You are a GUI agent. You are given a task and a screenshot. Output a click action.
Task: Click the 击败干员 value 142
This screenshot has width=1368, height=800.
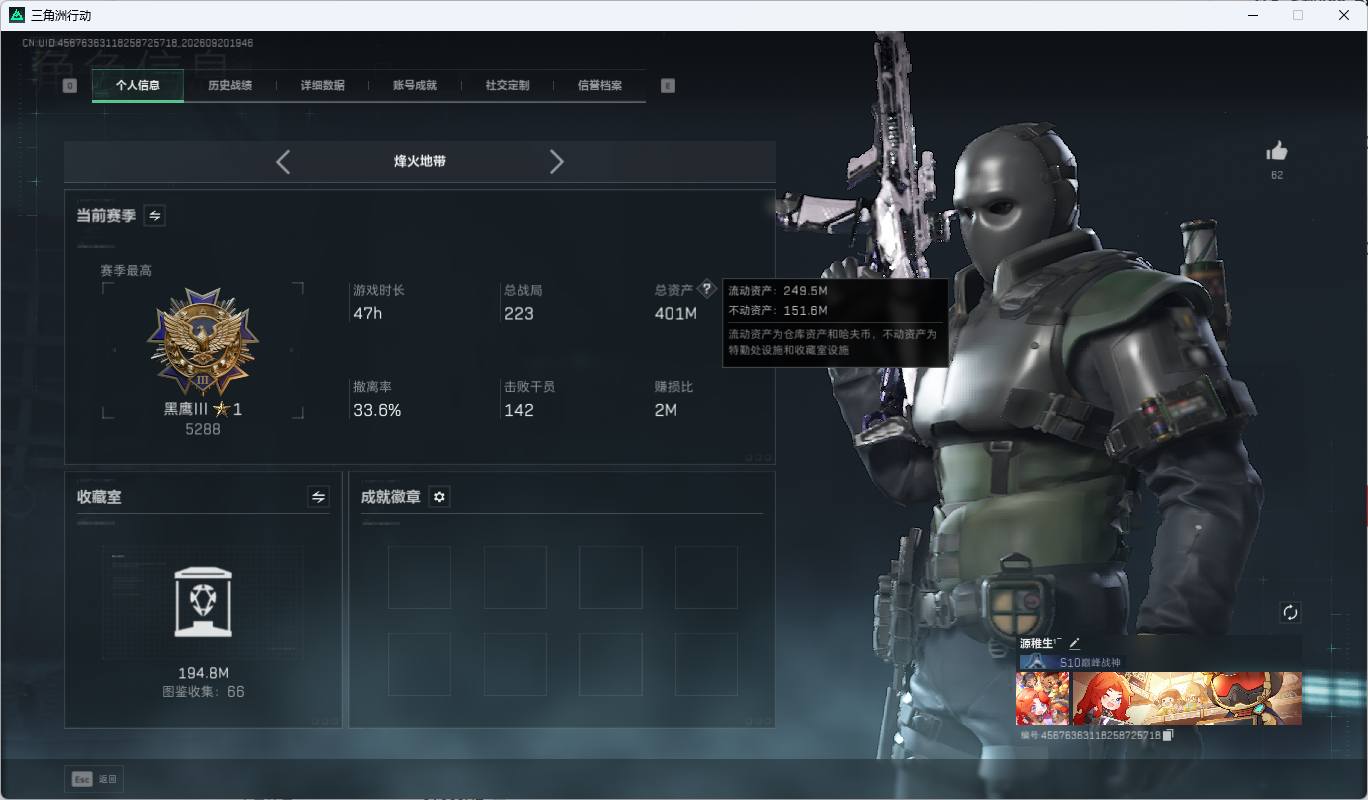tap(519, 410)
